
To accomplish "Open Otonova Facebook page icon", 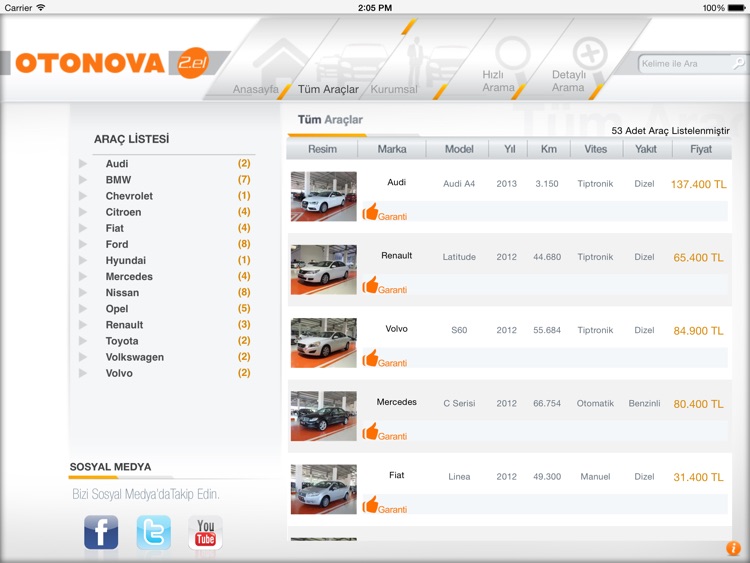I will [x=101, y=532].
